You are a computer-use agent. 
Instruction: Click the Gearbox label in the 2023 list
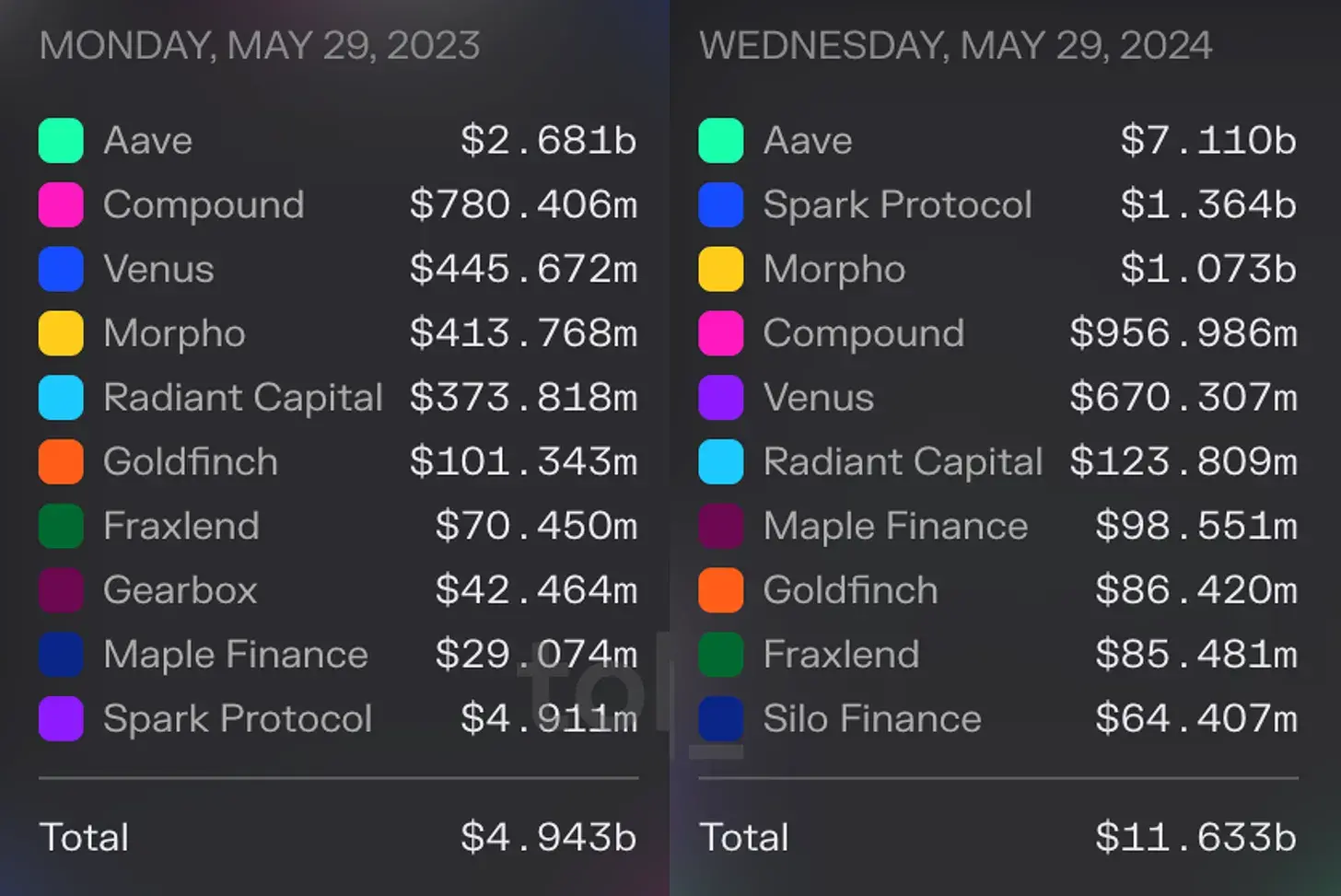[x=180, y=590]
